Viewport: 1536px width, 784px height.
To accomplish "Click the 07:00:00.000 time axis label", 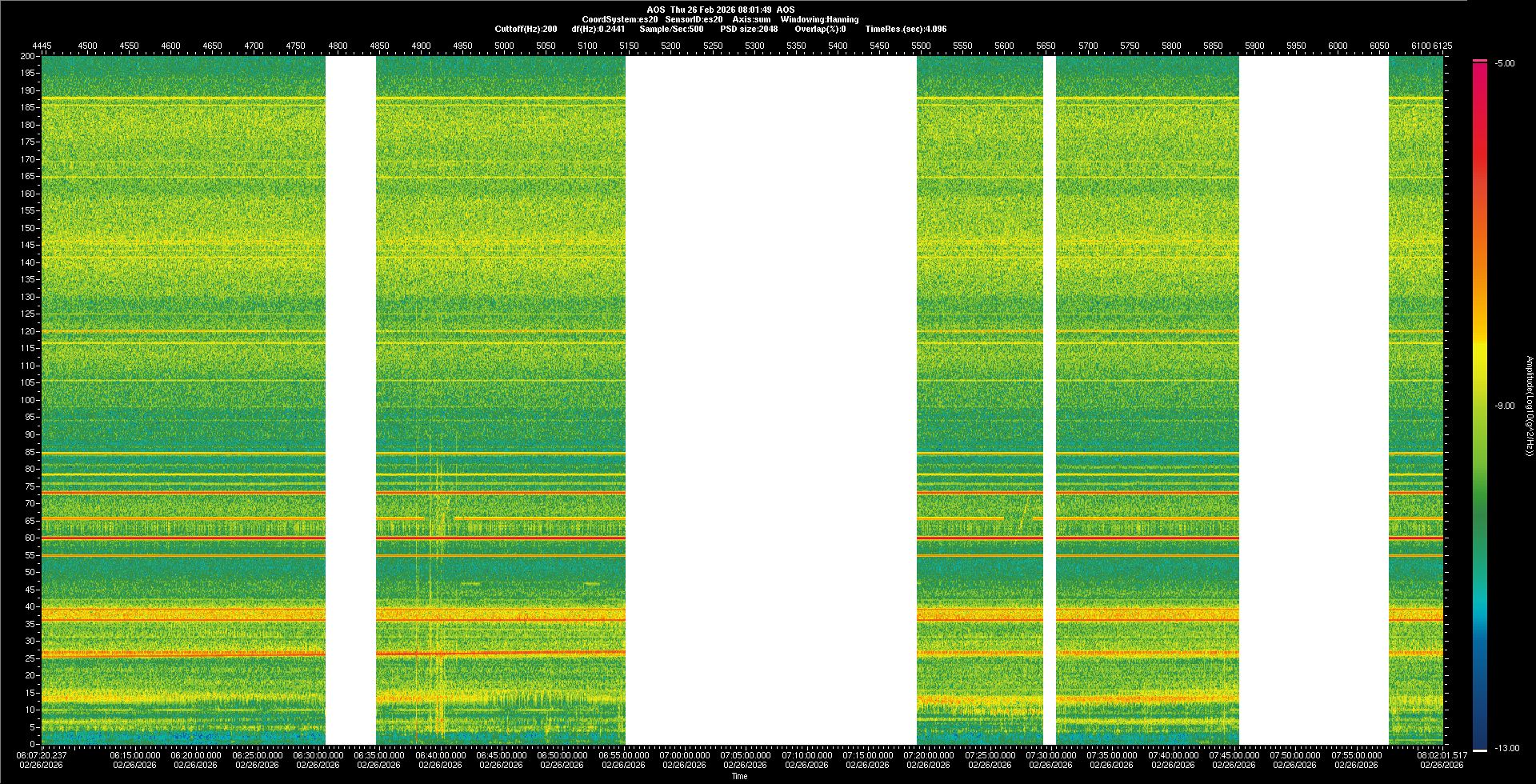I will pos(685,754).
